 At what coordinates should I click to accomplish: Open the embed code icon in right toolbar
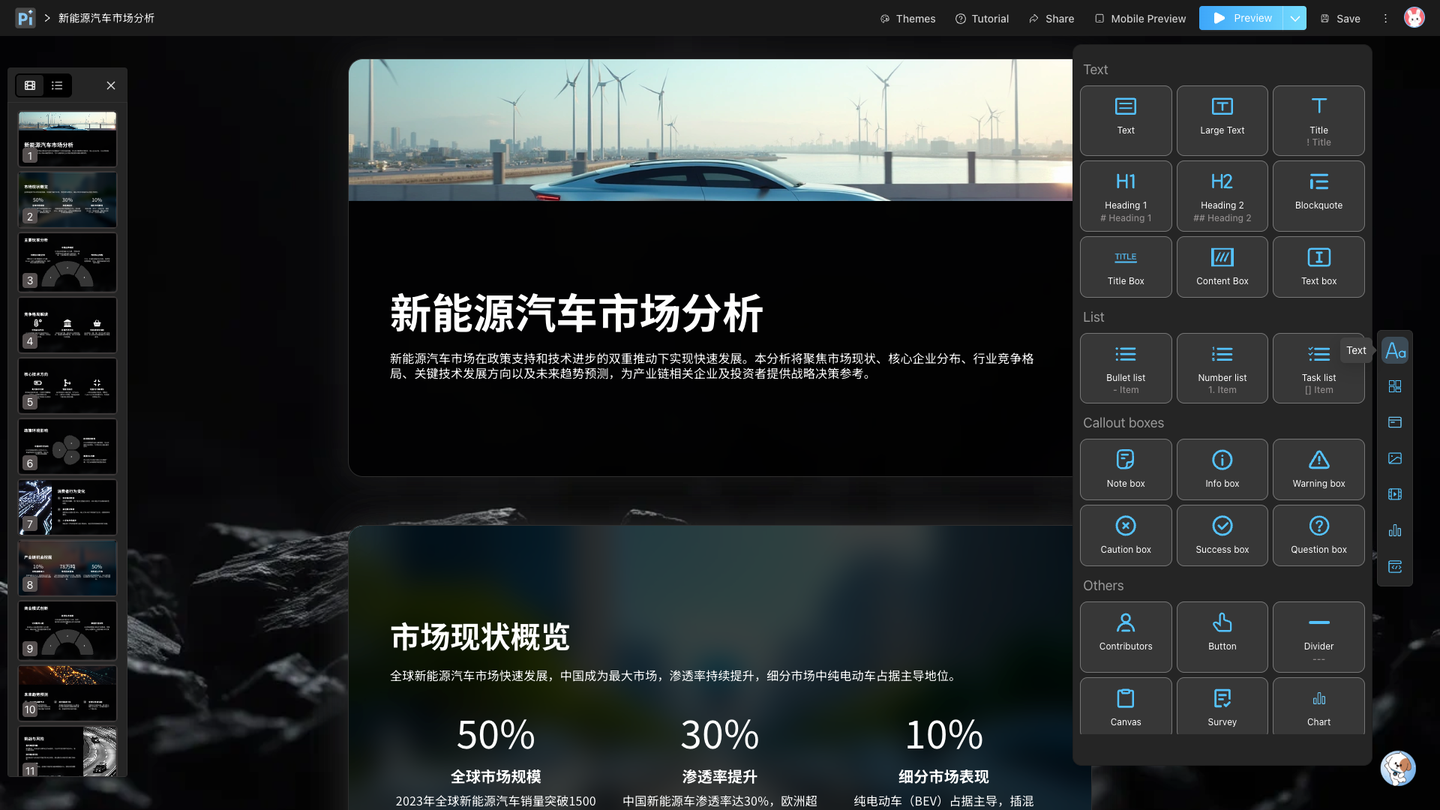point(1395,566)
